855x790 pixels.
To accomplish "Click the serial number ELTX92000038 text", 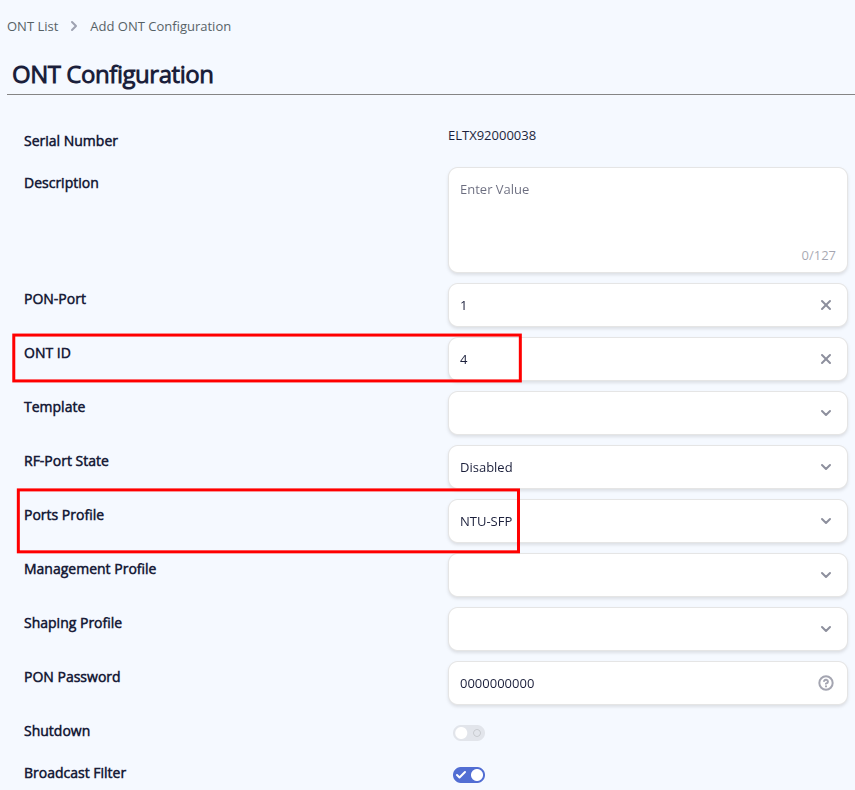I will (491, 135).
